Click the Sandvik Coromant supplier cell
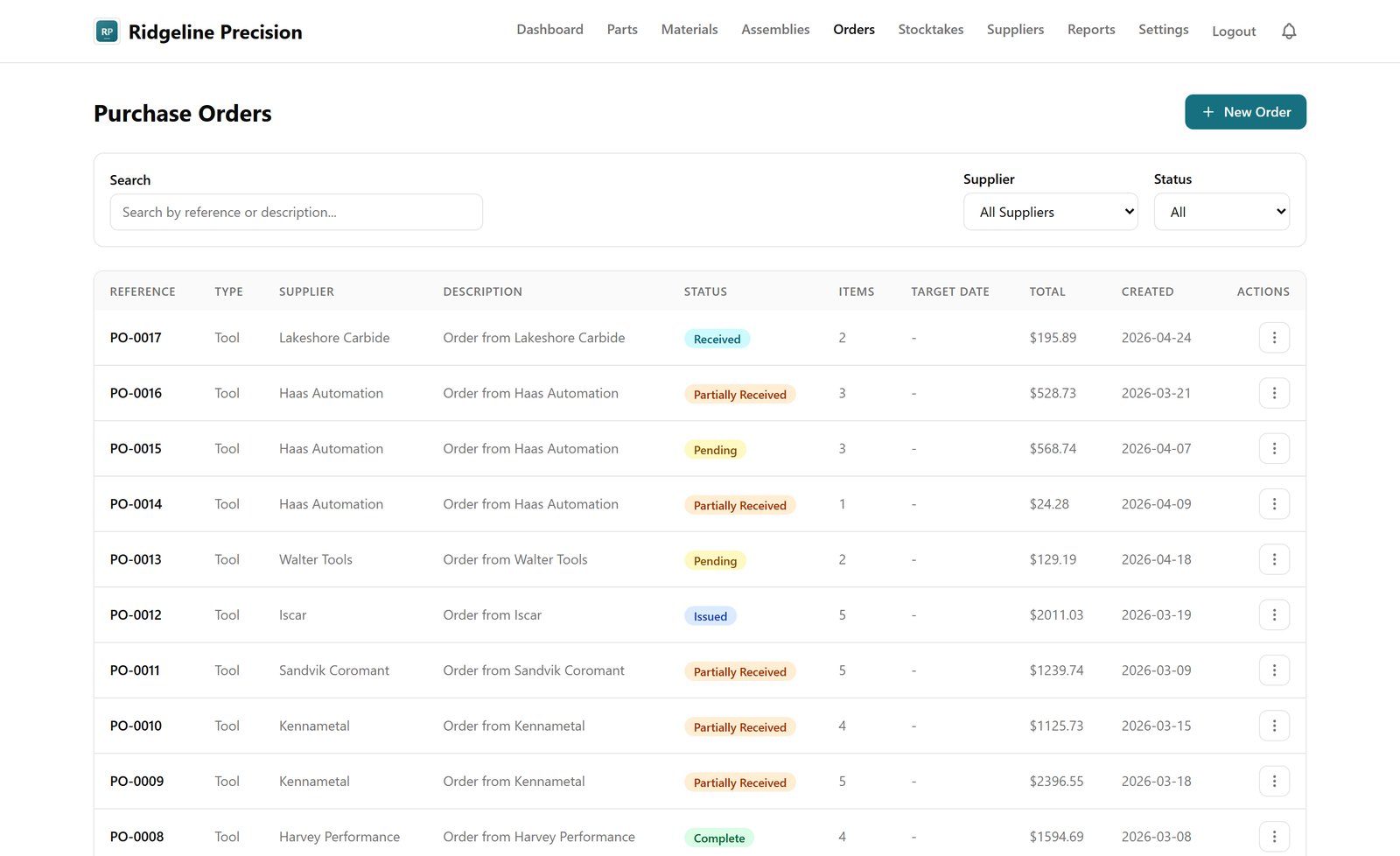1400x856 pixels. (x=334, y=670)
